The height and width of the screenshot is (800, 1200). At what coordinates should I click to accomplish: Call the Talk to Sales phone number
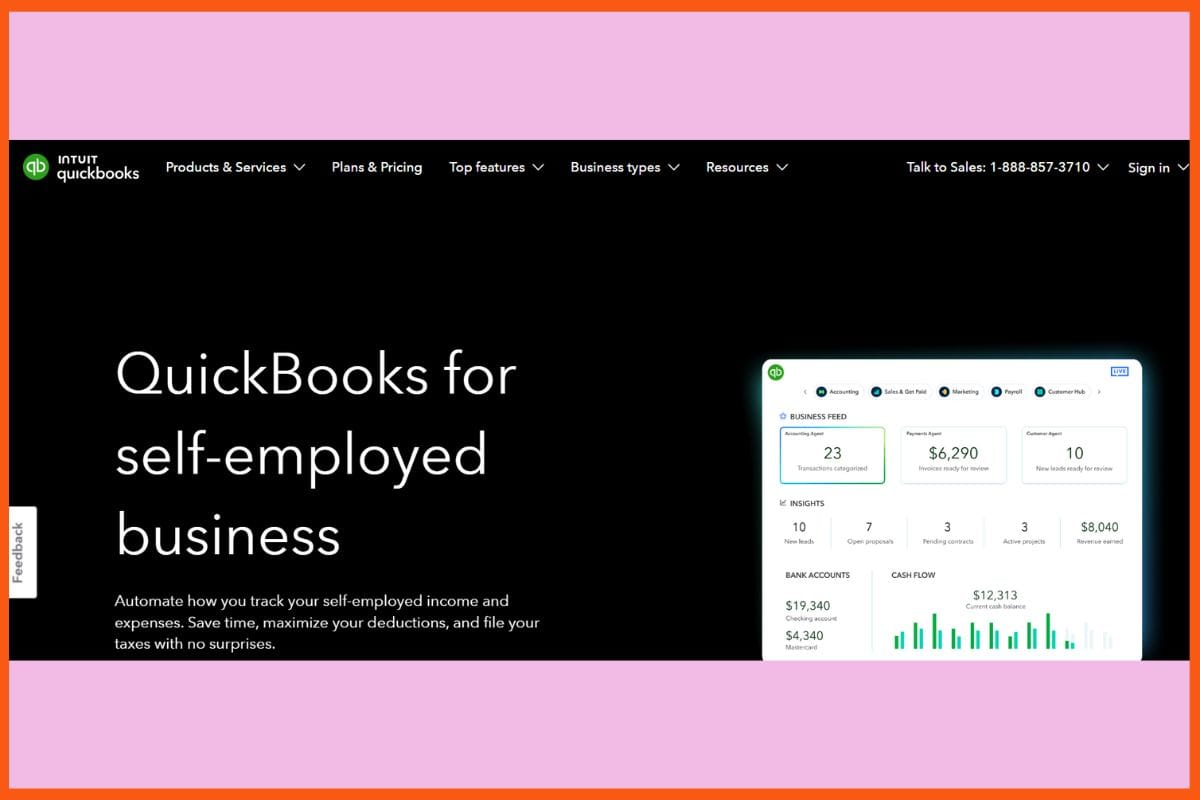pyautogui.click(x=1000, y=167)
